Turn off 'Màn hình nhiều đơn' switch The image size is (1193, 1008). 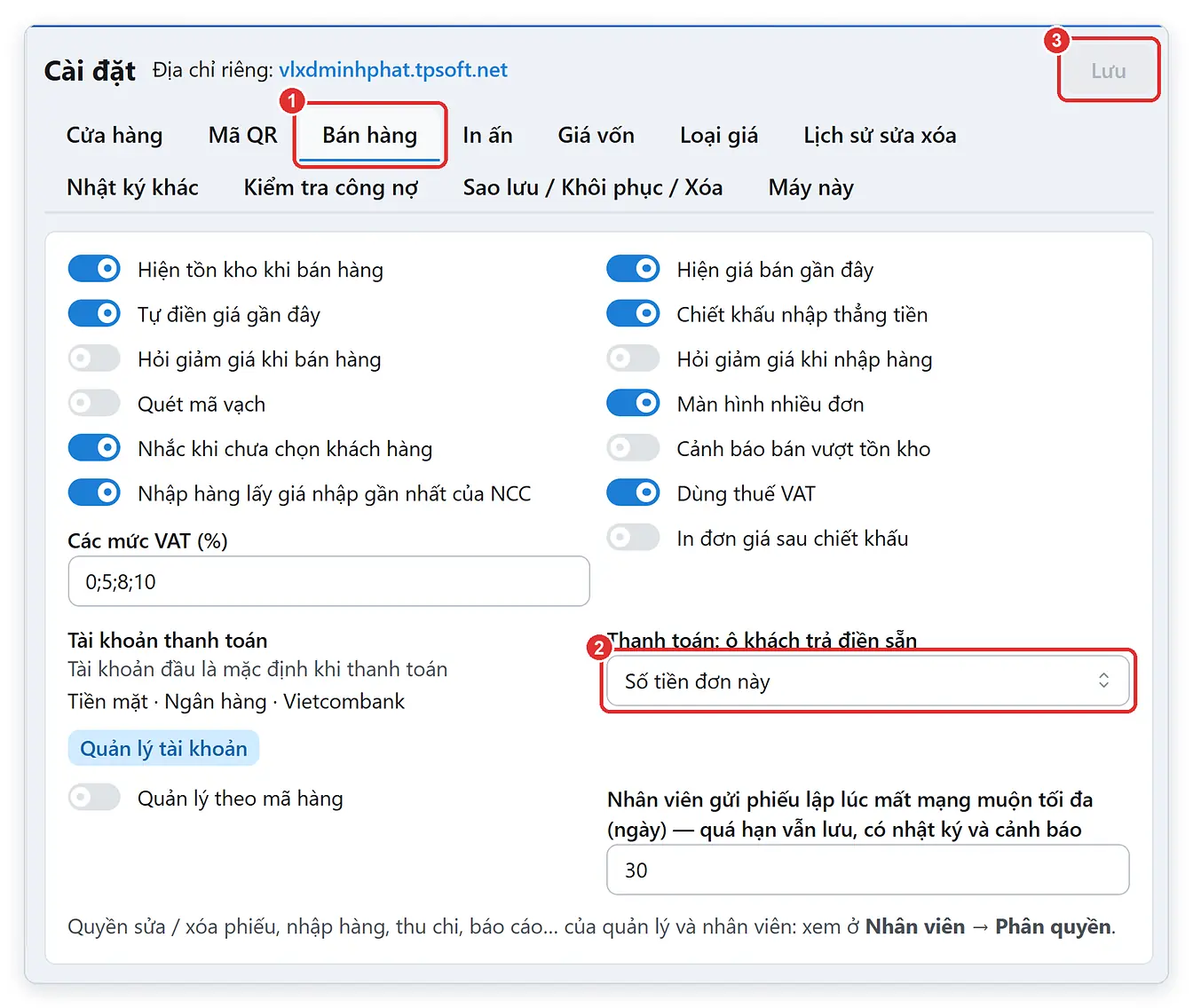(633, 403)
